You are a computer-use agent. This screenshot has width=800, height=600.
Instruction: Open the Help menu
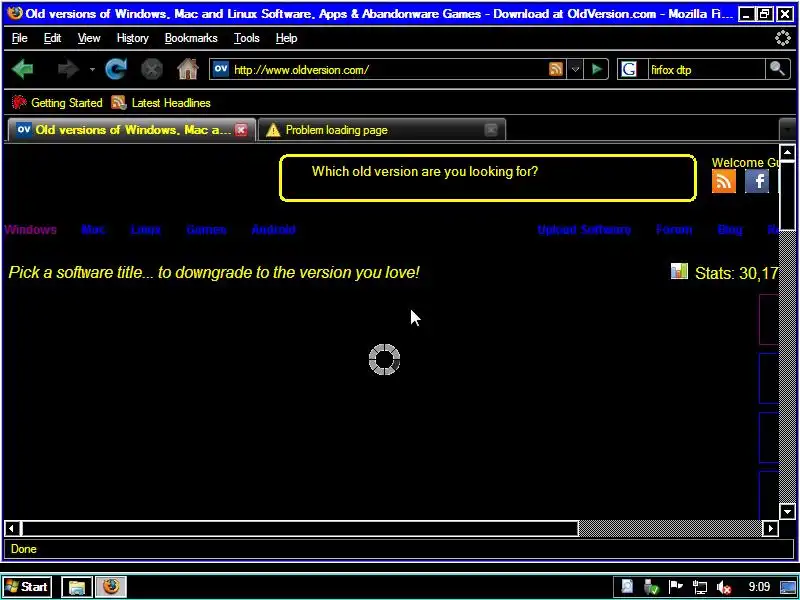click(286, 38)
